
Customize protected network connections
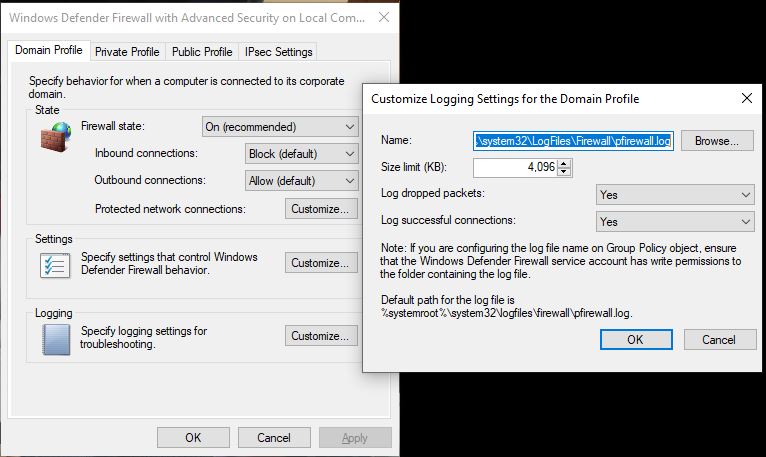pyautogui.click(x=321, y=209)
